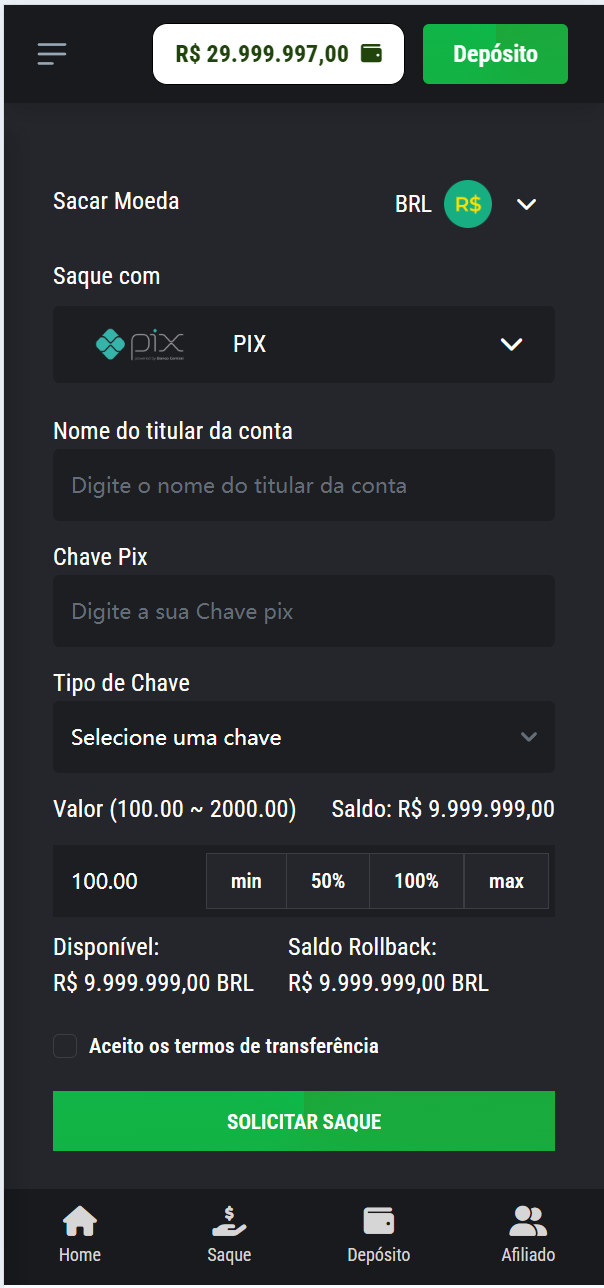The width and height of the screenshot is (604, 1288).
Task: Open the Tipo de Chave selector
Action: click(x=304, y=737)
